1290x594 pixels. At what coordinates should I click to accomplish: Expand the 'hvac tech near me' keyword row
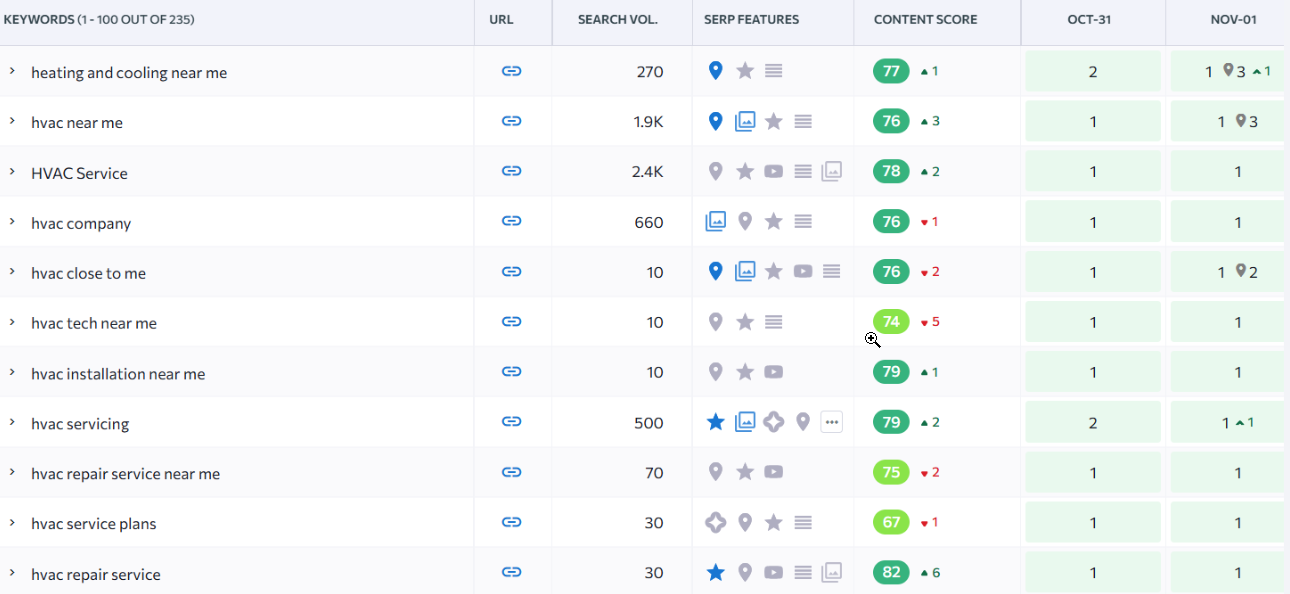click(12, 322)
